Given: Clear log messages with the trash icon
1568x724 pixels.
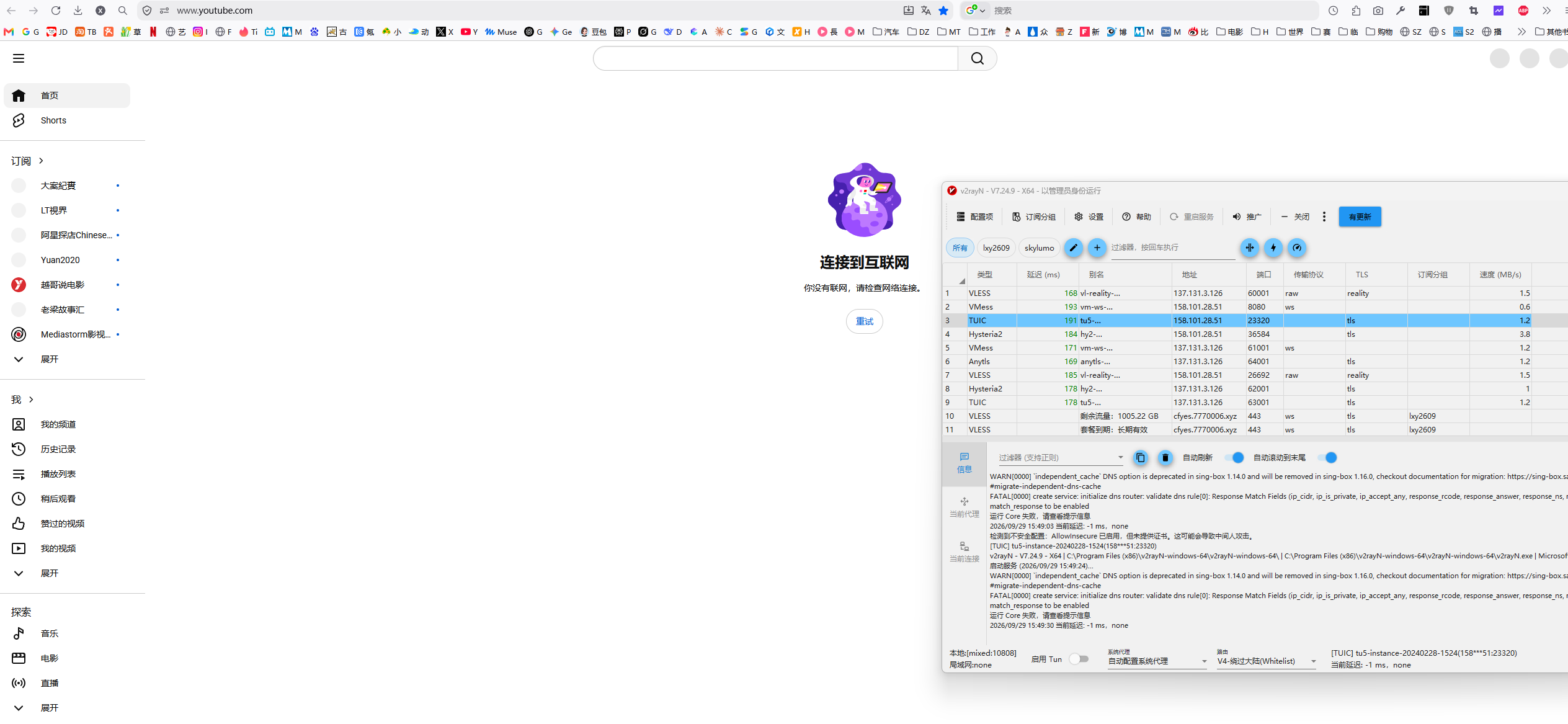Looking at the screenshot, I should pyautogui.click(x=1165, y=458).
